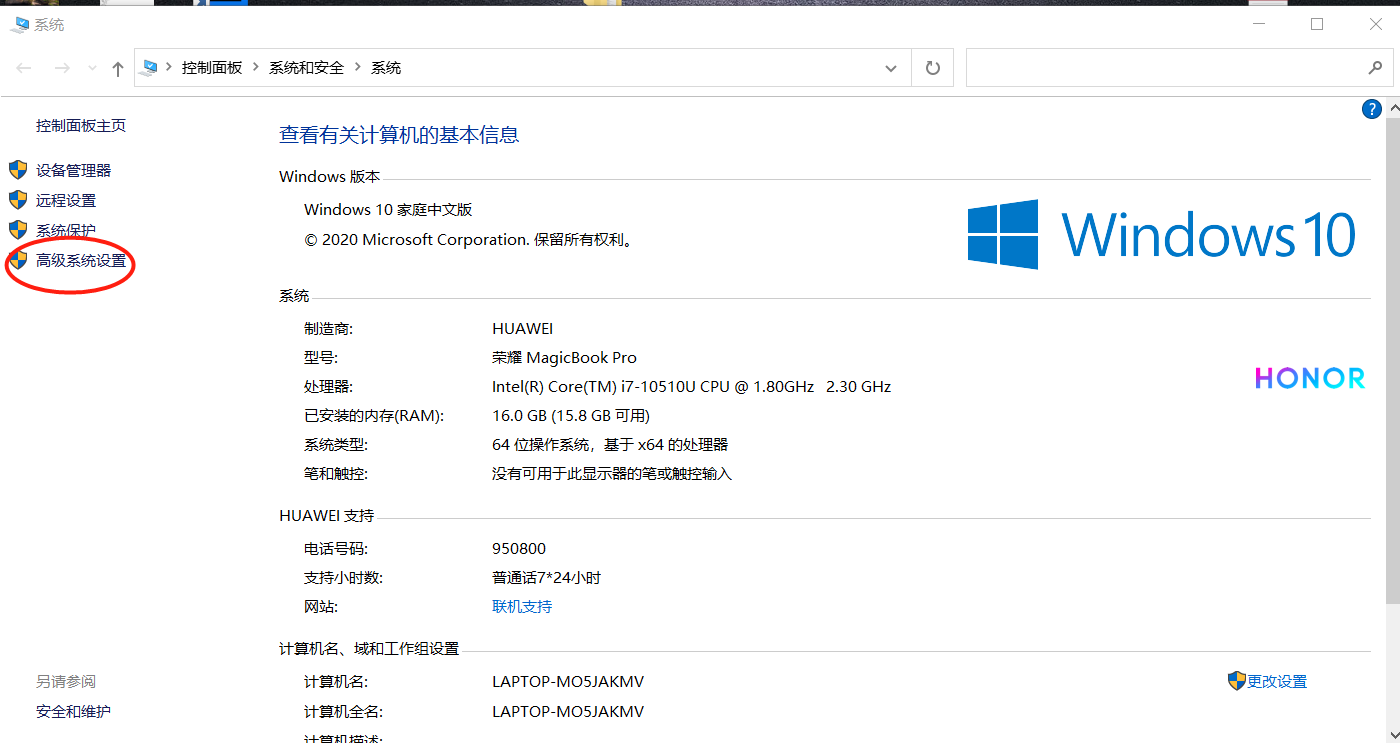Image resolution: width=1400 pixels, height=743 pixels.
Task: Click scrollbar up arrow
Action: (x=1392, y=108)
